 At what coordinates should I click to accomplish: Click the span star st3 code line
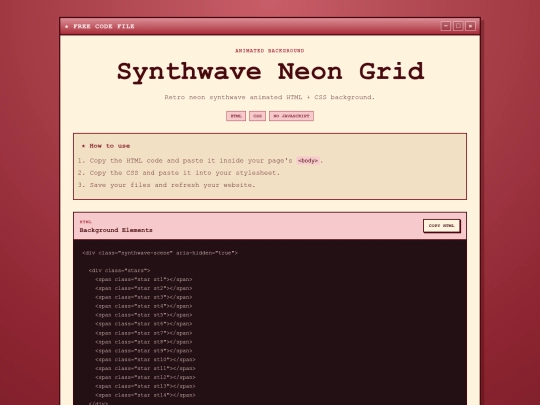tap(144, 297)
